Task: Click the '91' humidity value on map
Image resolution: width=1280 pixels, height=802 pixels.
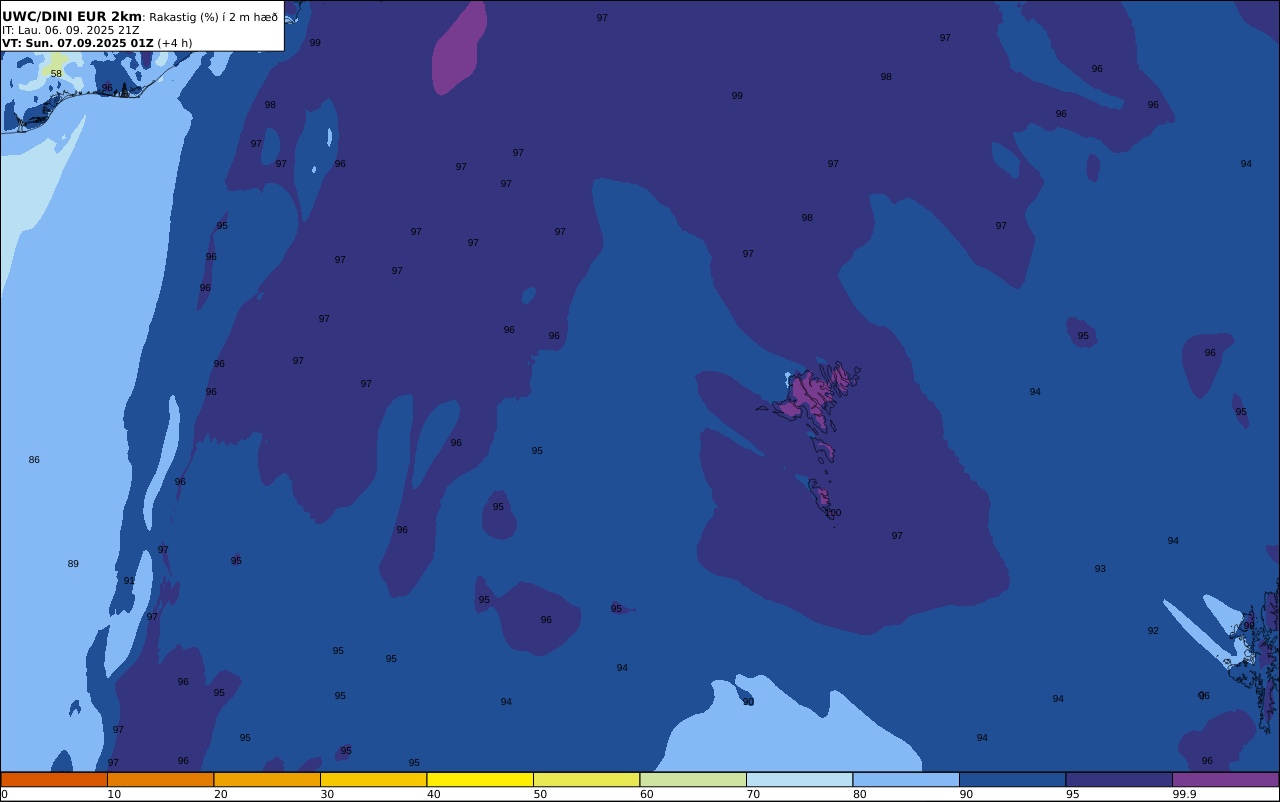Action: click(129, 581)
